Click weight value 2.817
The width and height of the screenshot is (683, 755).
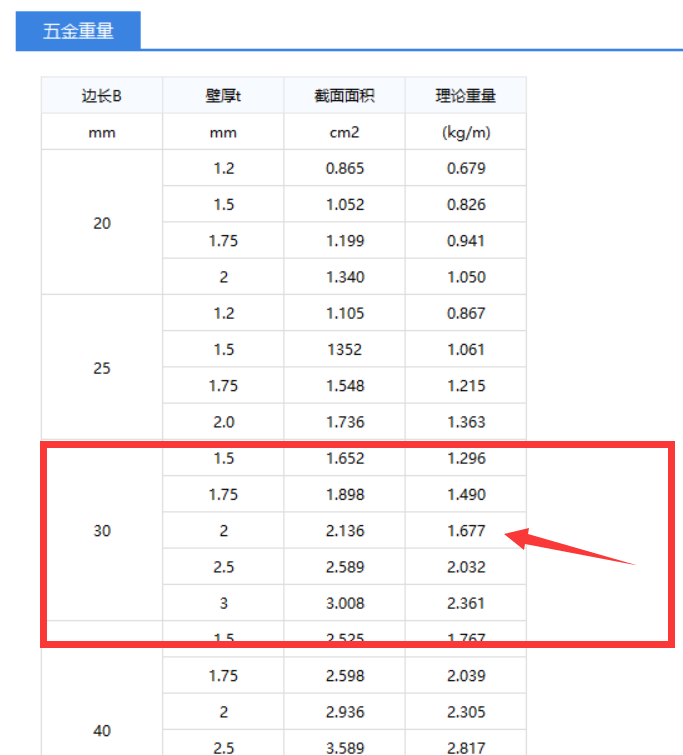pyautogui.click(x=466, y=748)
